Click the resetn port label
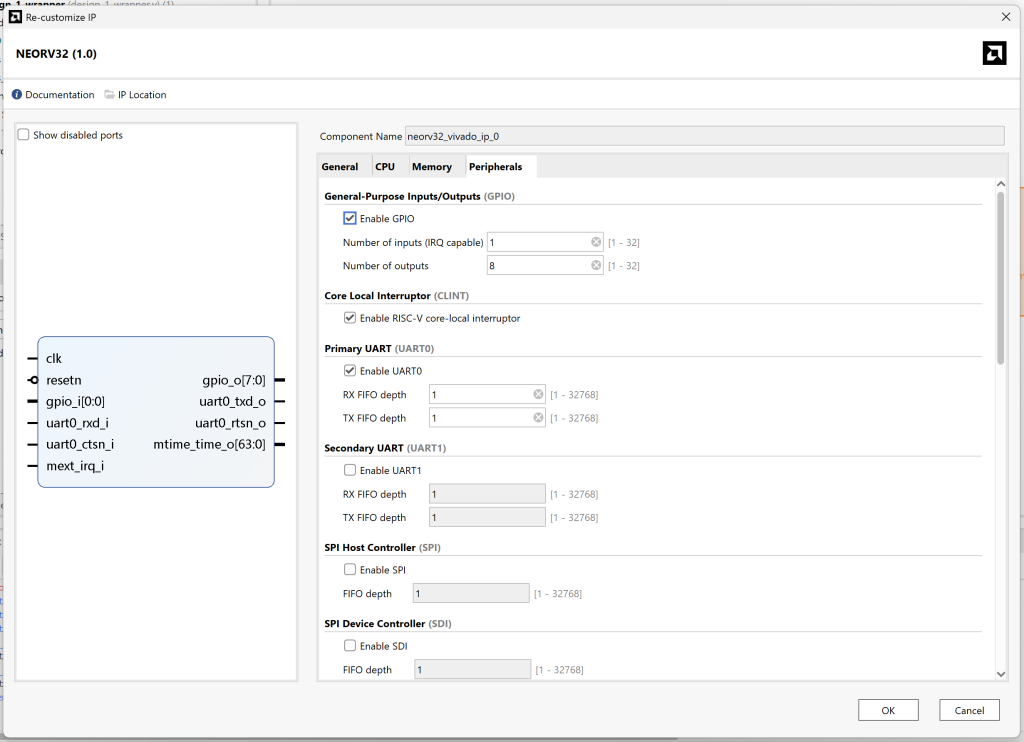Screen dimensions: 1024x742 pyautogui.click(x=63, y=379)
